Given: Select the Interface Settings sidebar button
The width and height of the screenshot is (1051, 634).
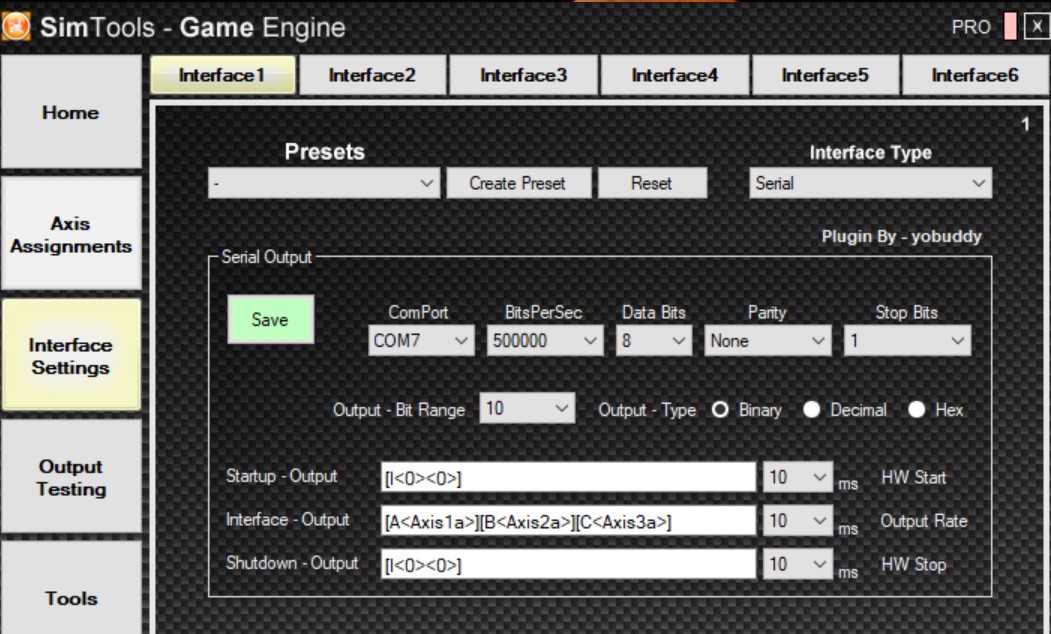Looking at the screenshot, I should pos(70,356).
